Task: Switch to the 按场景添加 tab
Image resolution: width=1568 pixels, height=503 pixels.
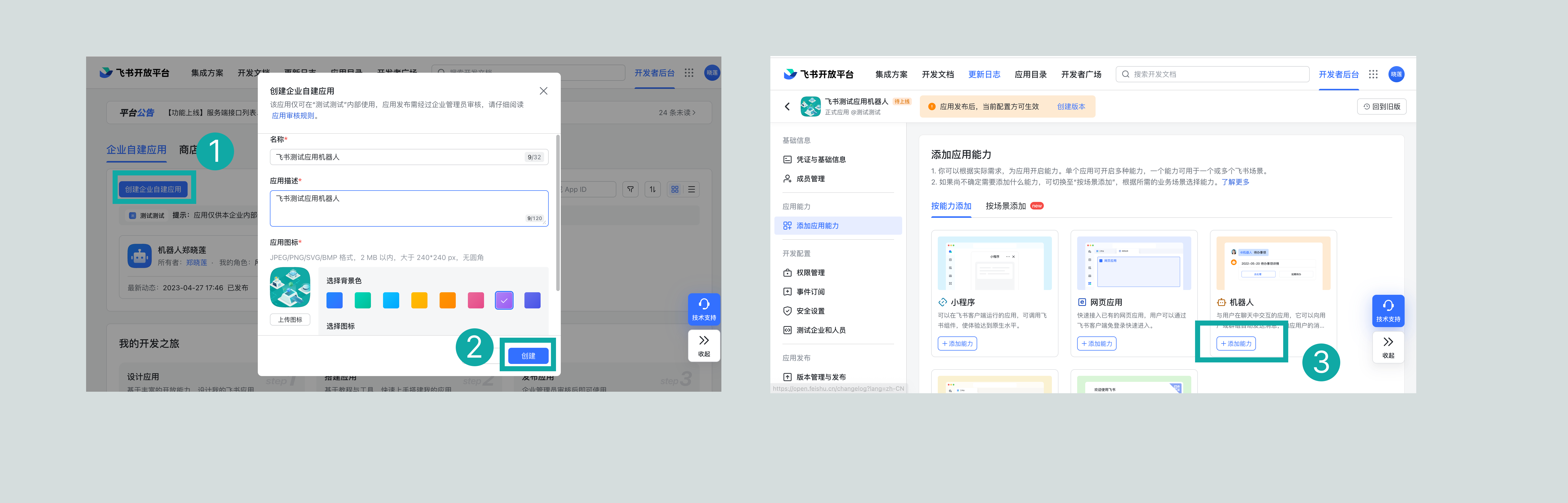Action: pos(1005,206)
